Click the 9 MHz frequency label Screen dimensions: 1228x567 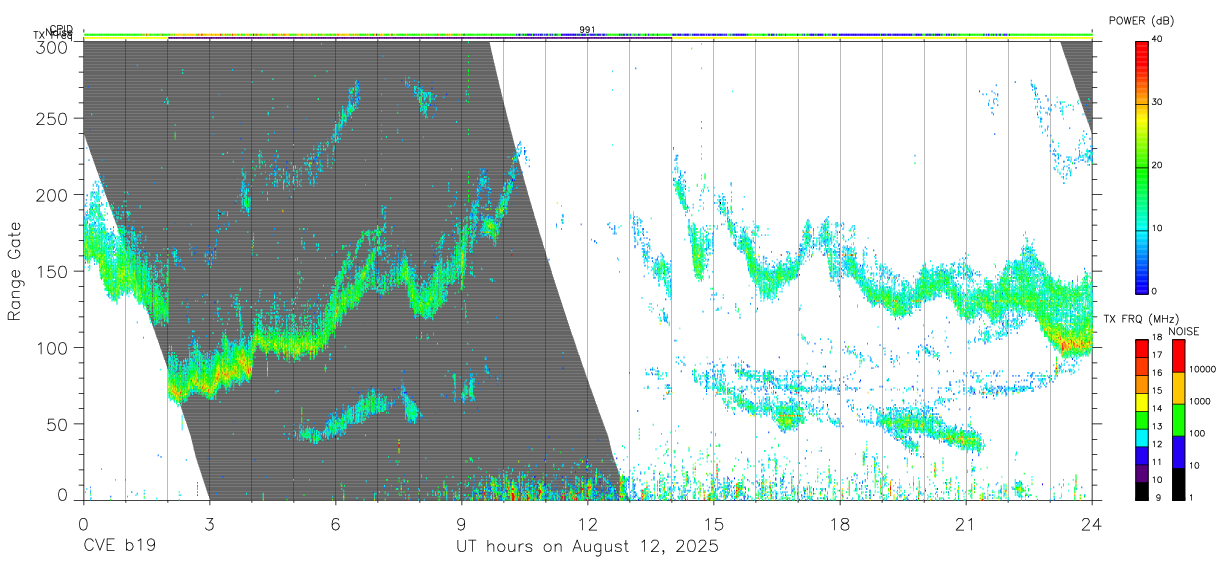click(1157, 497)
